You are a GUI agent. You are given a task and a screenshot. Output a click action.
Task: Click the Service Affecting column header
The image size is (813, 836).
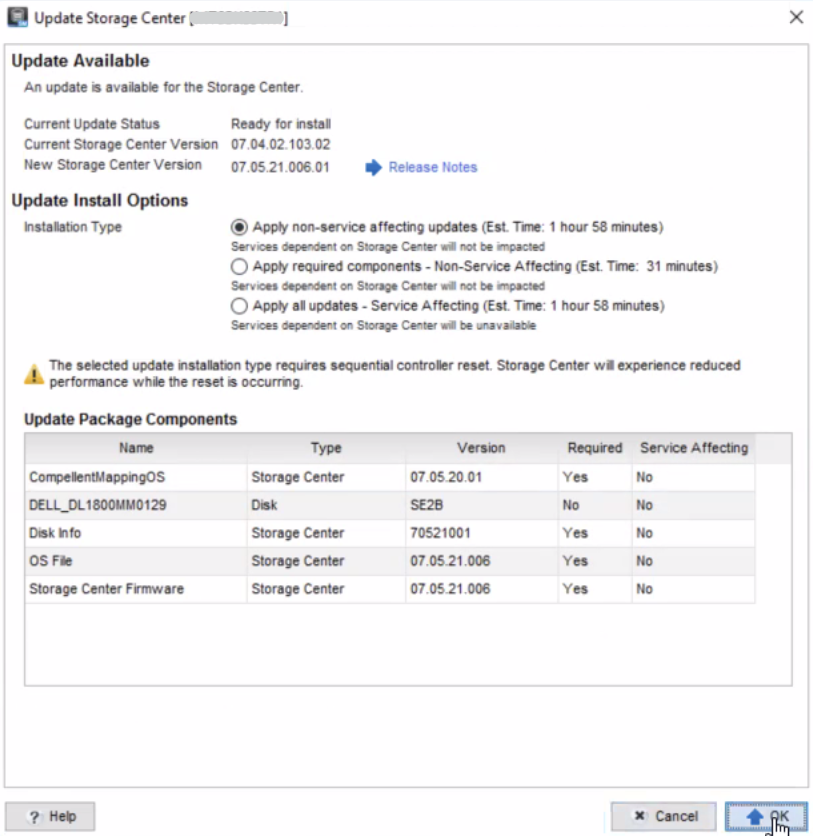pyautogui.click(x=694, y=448)
